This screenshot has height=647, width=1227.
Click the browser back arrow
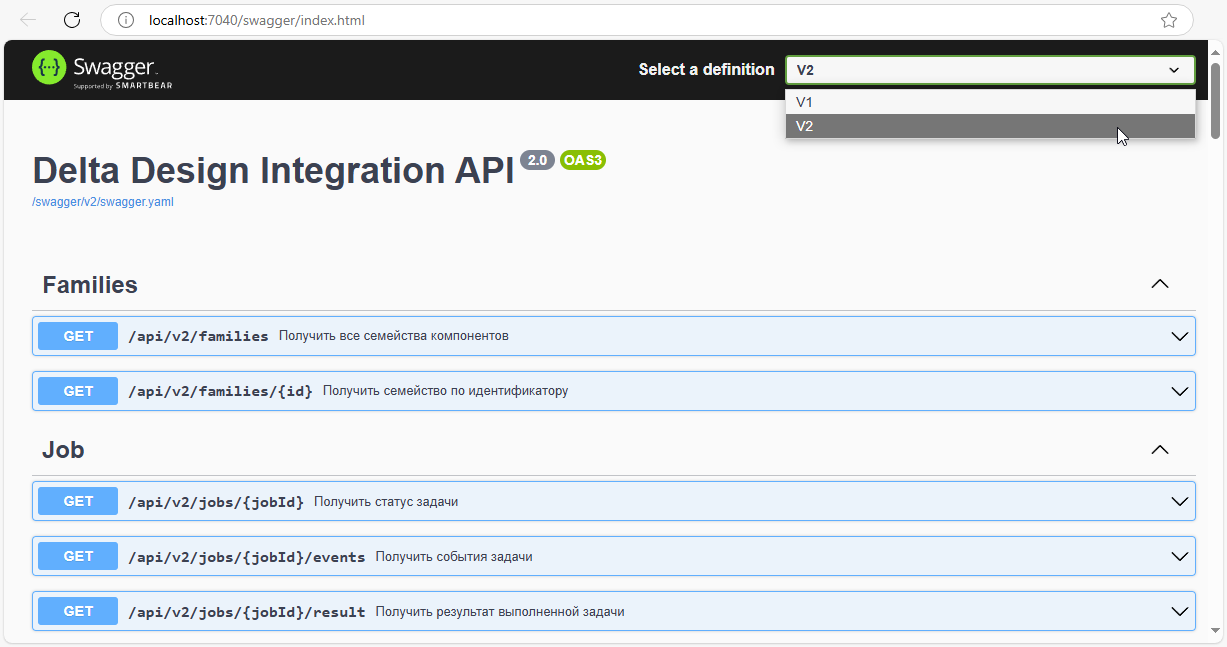pos(28,20)
